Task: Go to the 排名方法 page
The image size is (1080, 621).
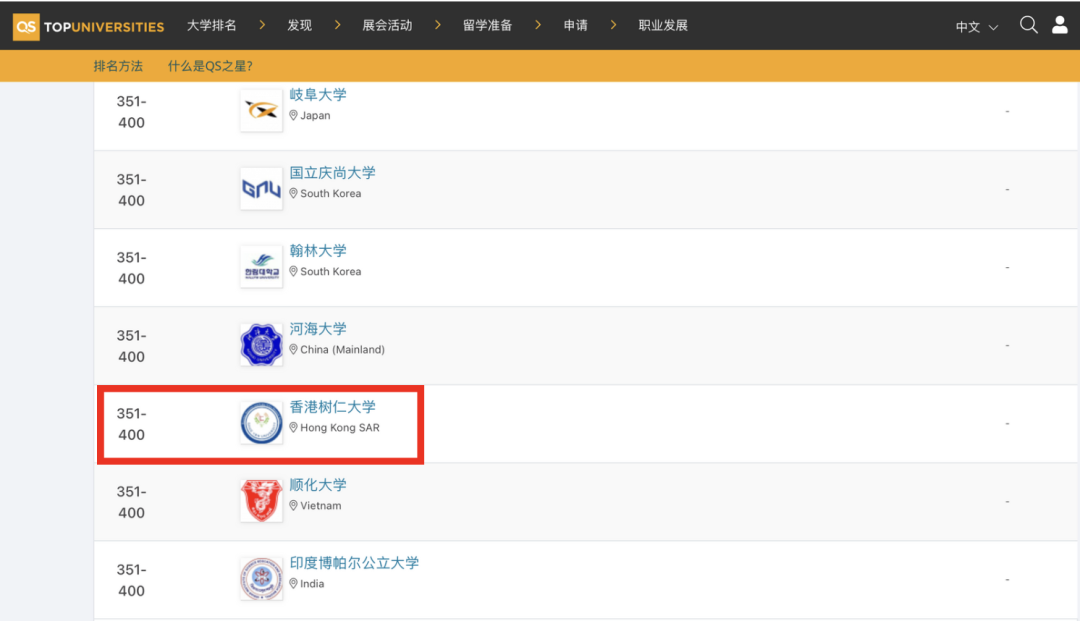Action: (x=118, y=66)
